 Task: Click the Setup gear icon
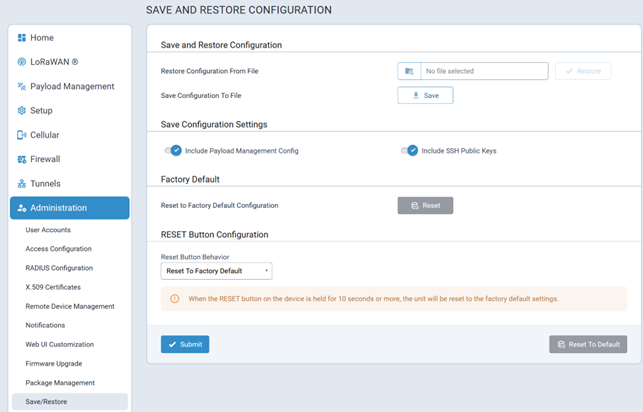22,111
